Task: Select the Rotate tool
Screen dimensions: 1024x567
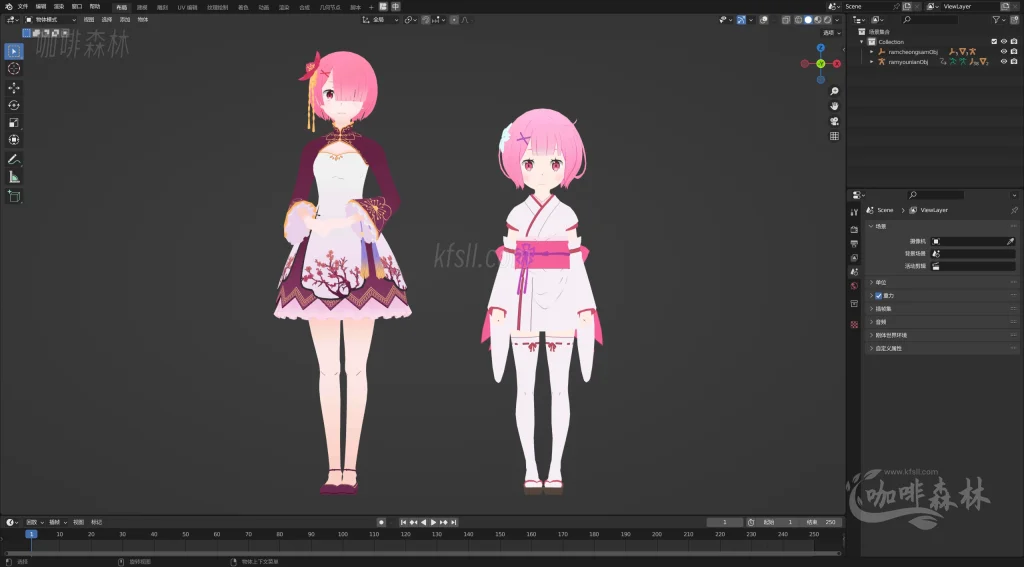Action: click(14, 105)
